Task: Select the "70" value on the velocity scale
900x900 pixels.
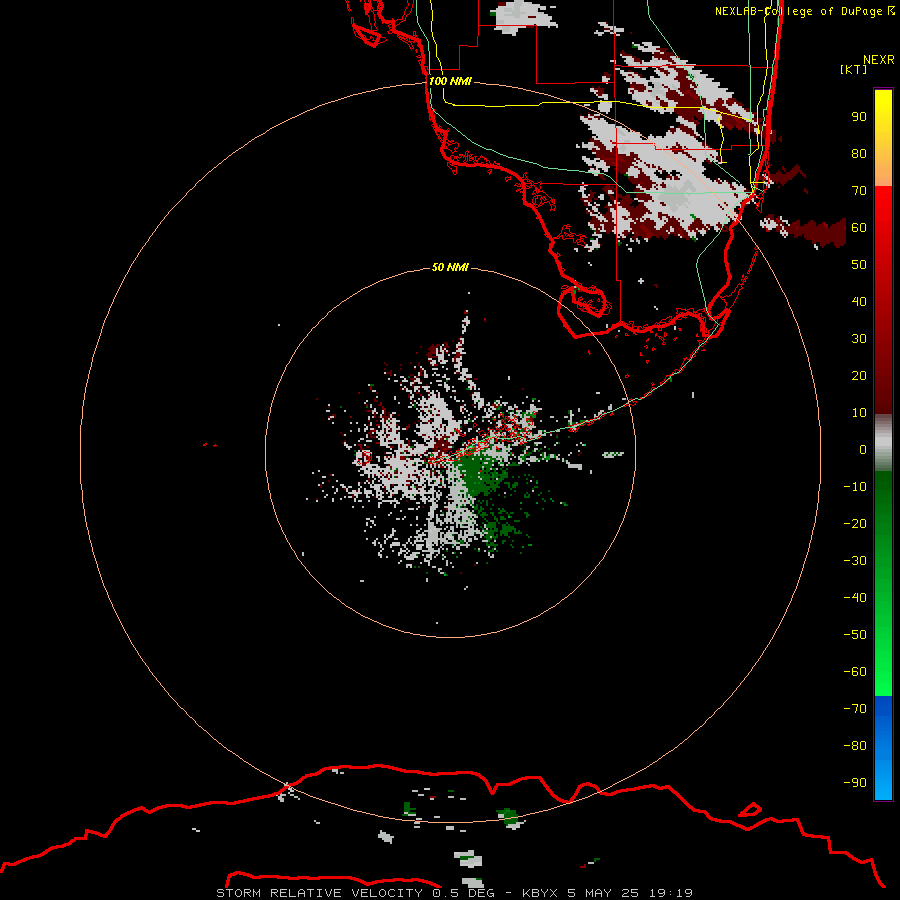Action: 859,191
